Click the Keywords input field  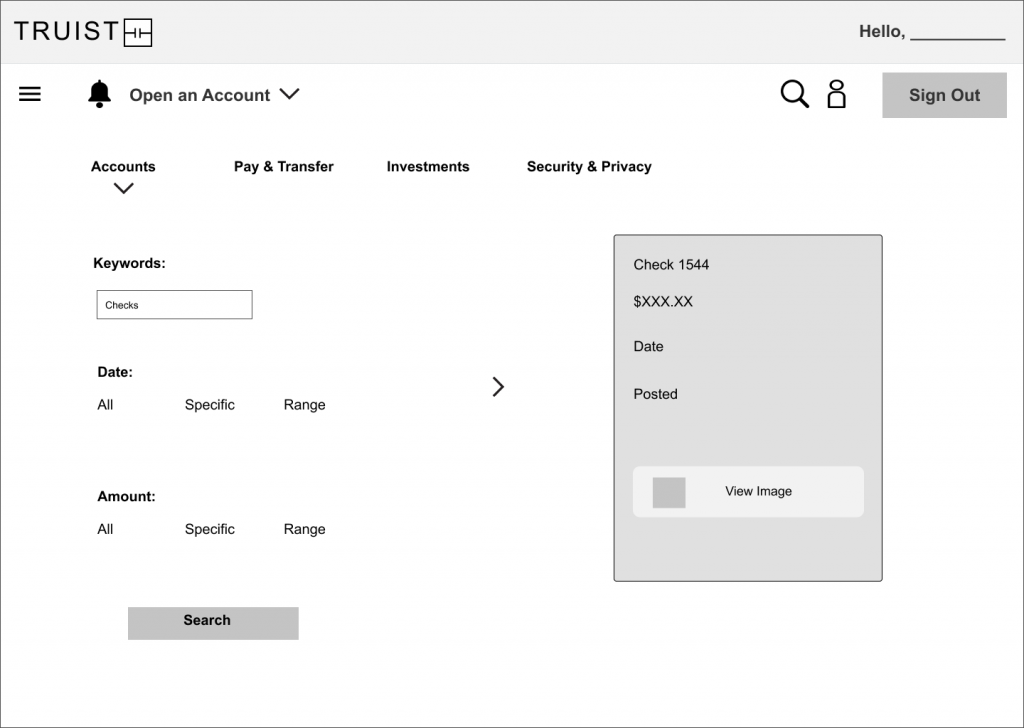(x=174, y=305)
